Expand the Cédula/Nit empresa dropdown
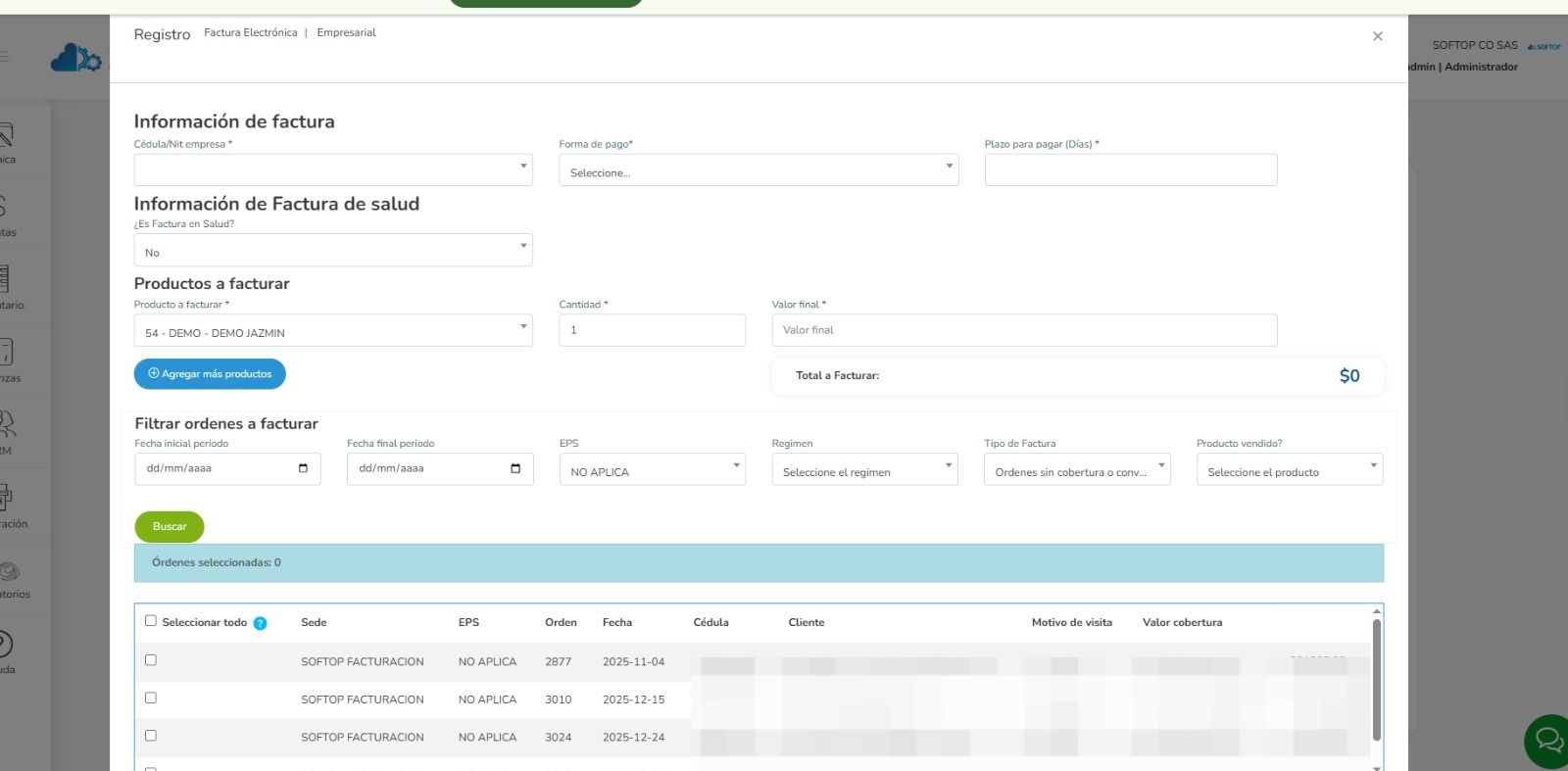 click(333, 169)
